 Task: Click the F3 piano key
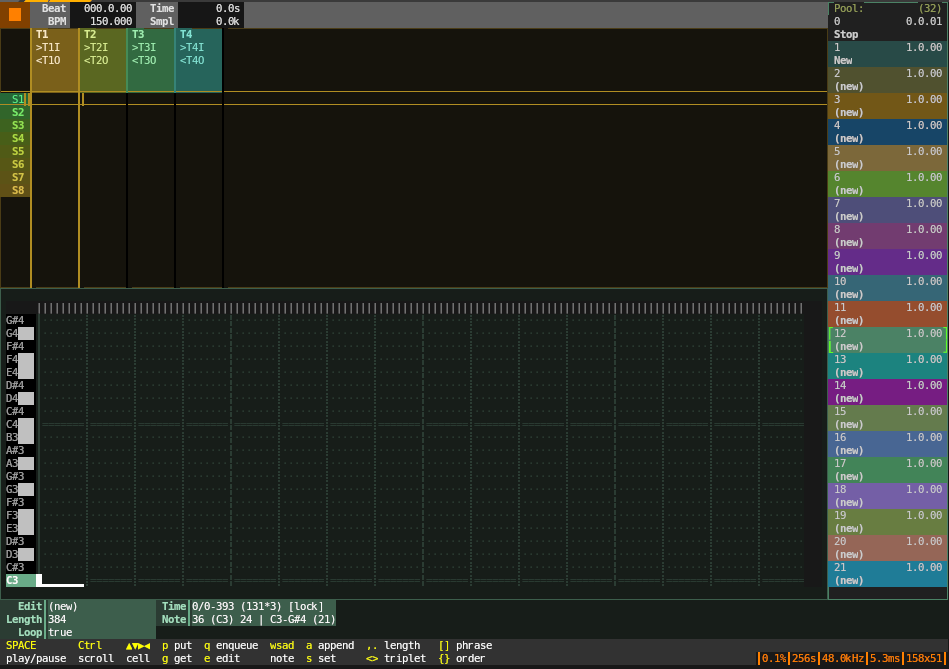20,515
